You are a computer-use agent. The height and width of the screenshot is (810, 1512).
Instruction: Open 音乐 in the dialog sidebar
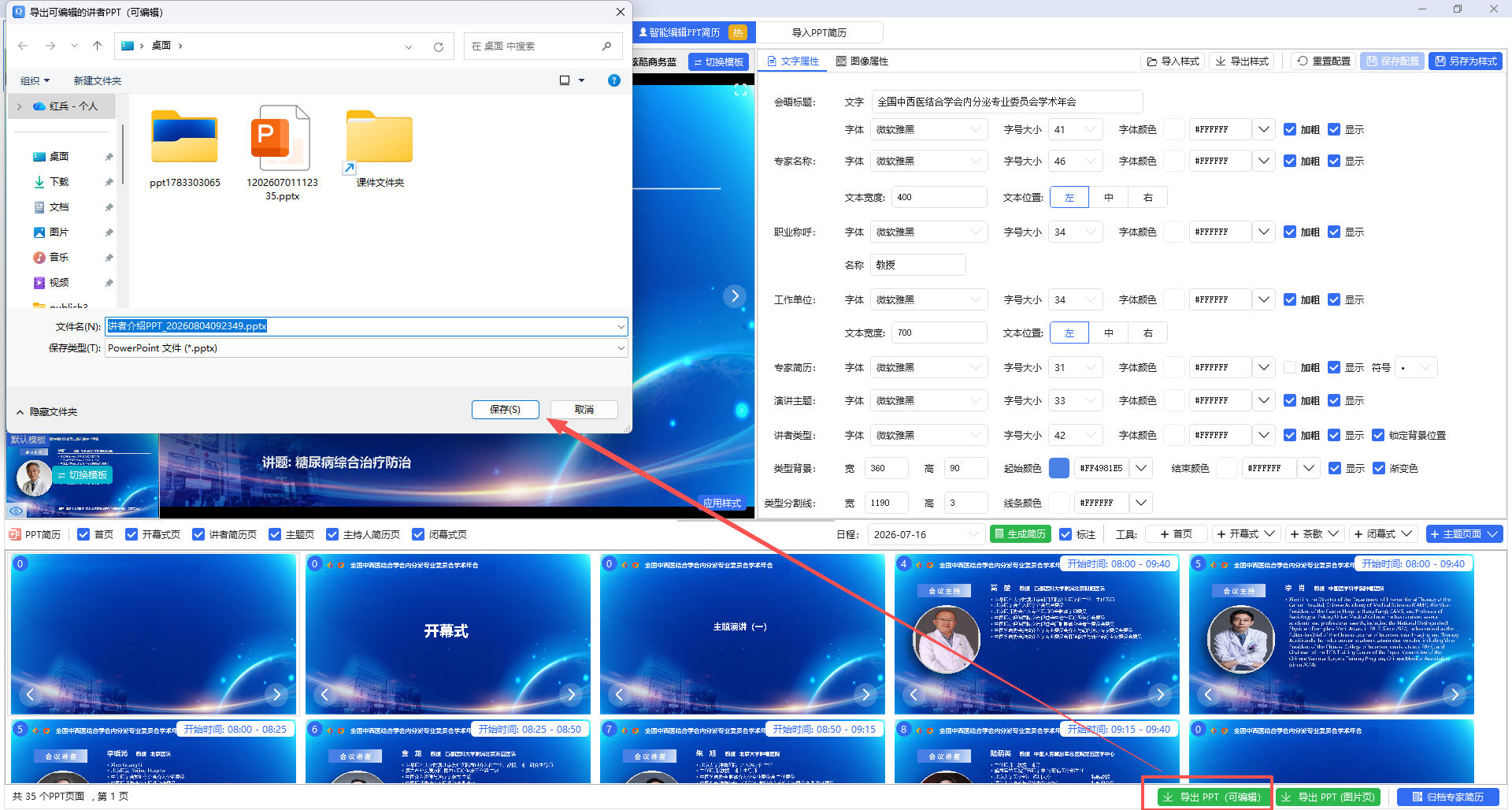tap(59, 258)
